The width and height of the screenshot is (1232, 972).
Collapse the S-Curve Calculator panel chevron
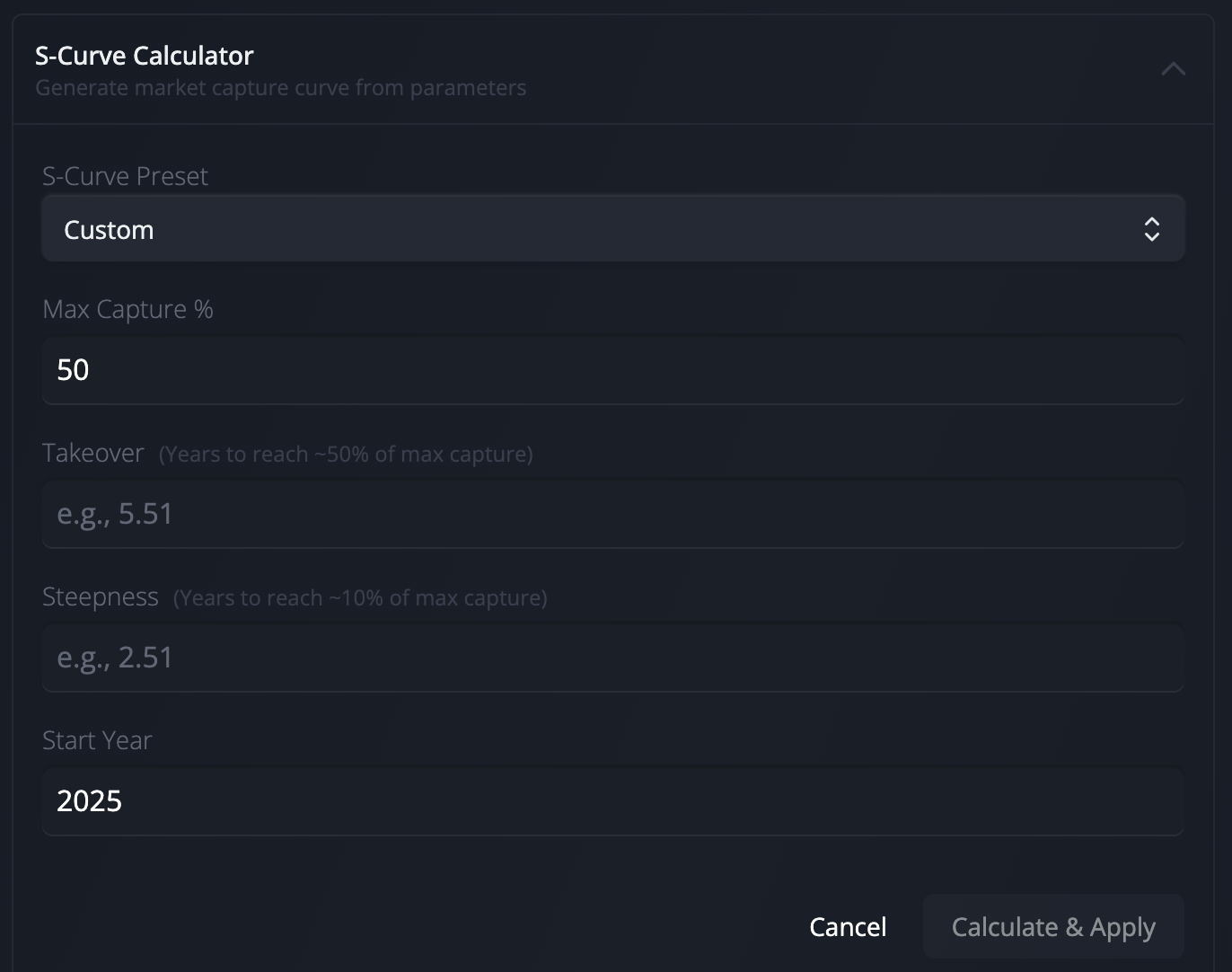pyautogui.click(x=1173, y=69)
